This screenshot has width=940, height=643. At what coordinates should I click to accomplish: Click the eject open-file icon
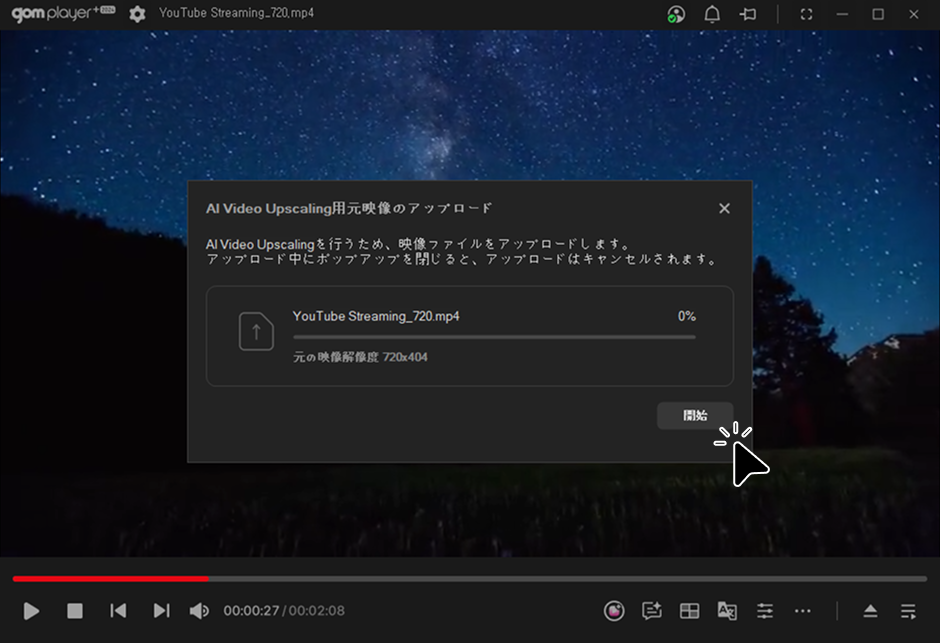(870, 610)
